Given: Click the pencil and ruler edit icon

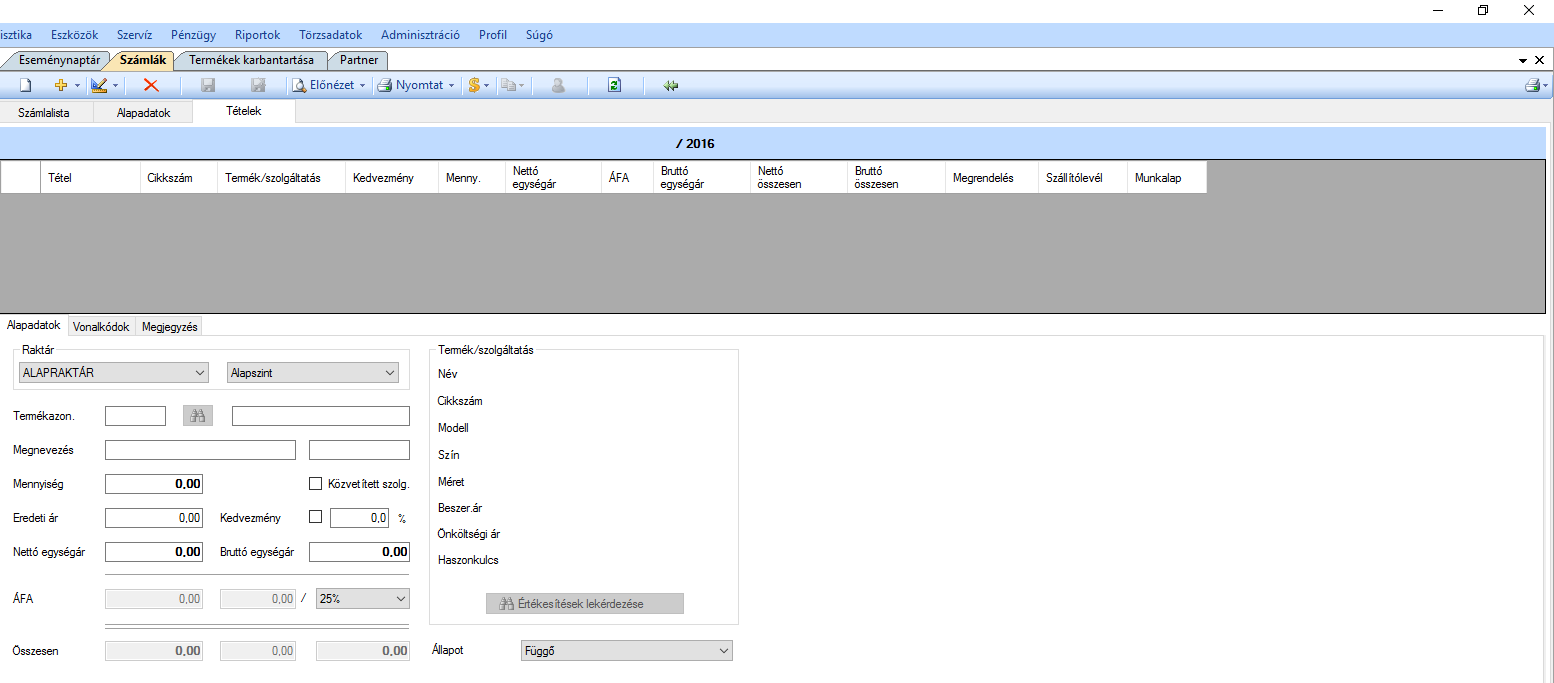Looking at the screenshot, I should coord(99,86).
